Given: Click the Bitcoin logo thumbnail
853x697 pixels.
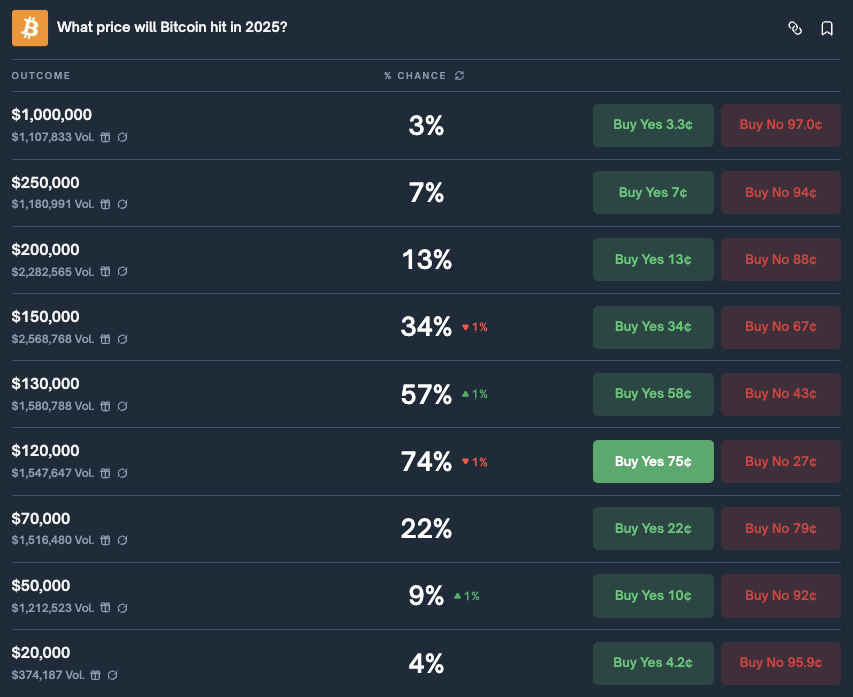Looking at the screenshot, I should (30, 28).
